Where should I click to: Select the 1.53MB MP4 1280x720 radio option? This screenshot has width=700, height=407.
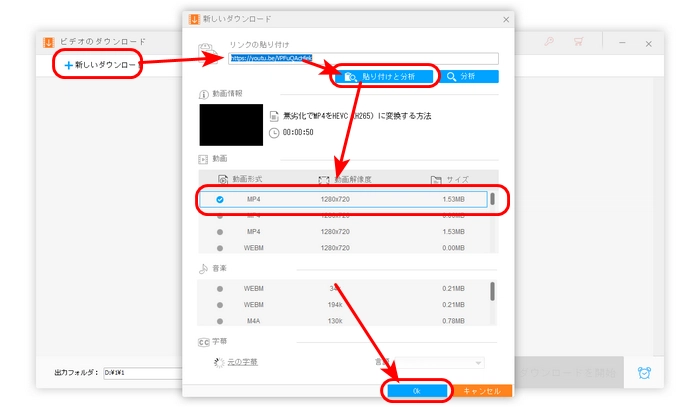219,199
